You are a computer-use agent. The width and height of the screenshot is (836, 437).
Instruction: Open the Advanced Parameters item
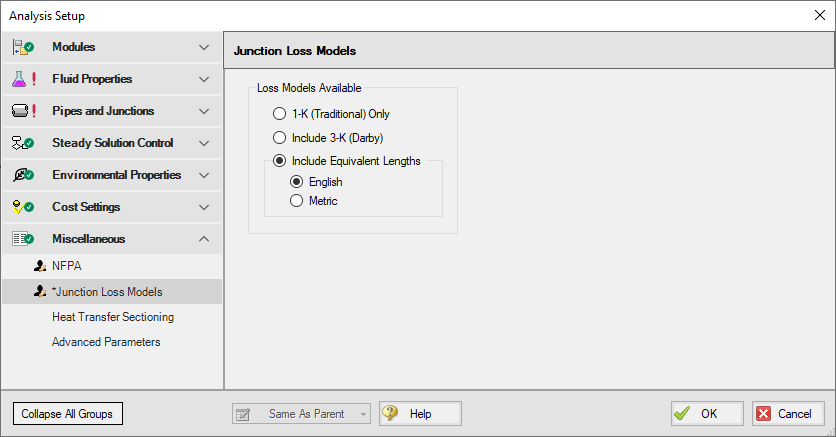pos(106,342)
